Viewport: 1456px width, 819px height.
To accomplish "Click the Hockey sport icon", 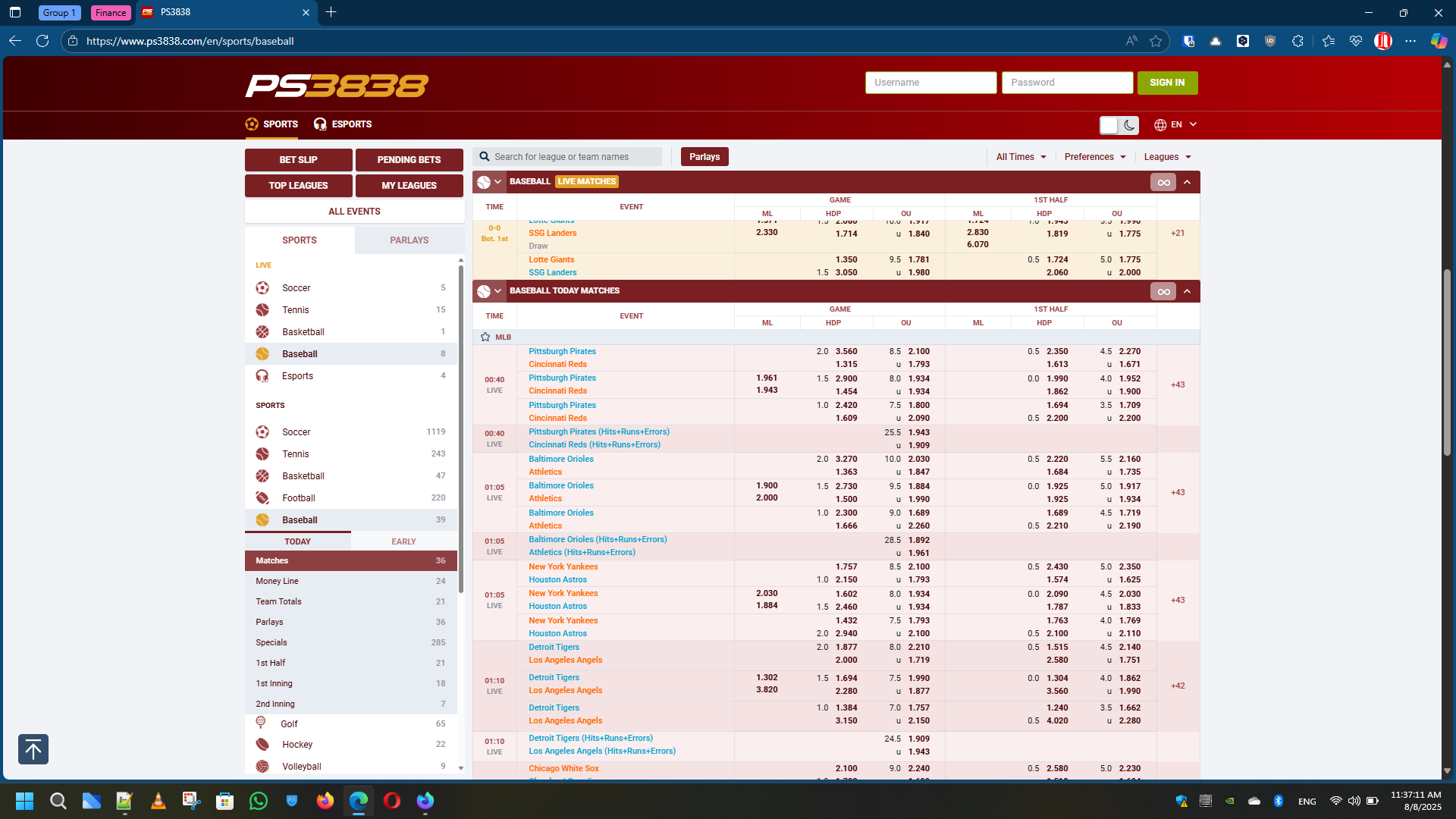I will [262, 745].
